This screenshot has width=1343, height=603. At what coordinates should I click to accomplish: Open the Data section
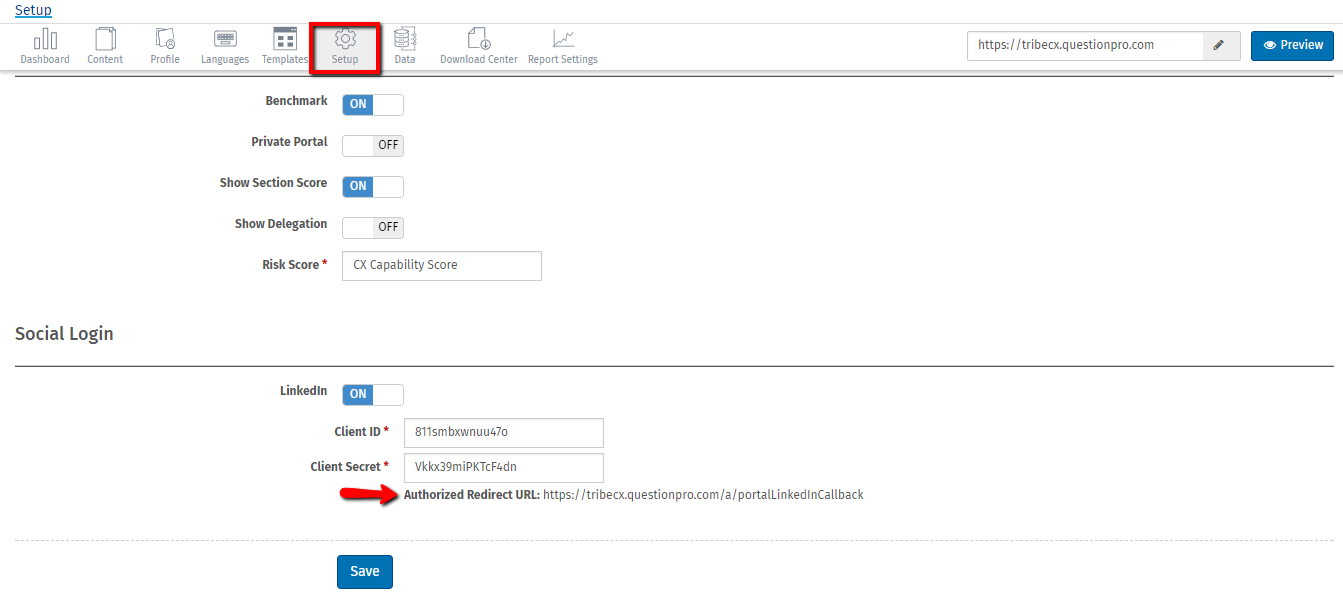tap(404, 45)
